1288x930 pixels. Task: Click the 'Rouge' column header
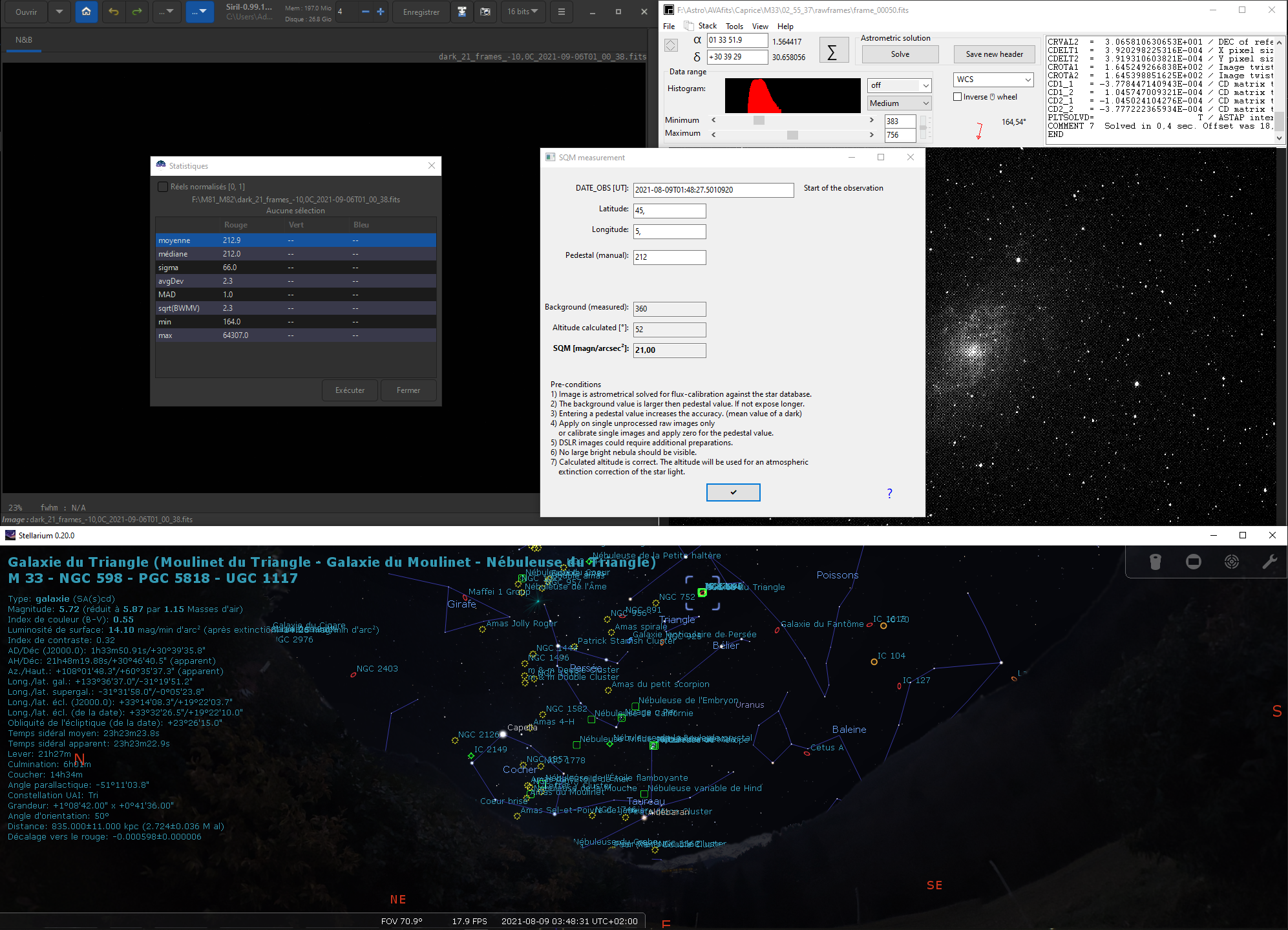[x=236, y=225]
